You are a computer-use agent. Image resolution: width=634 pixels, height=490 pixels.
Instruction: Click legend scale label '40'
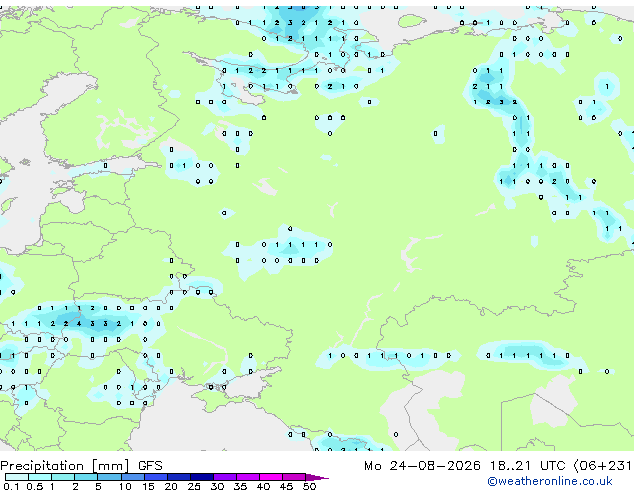(x=263, y=486)
